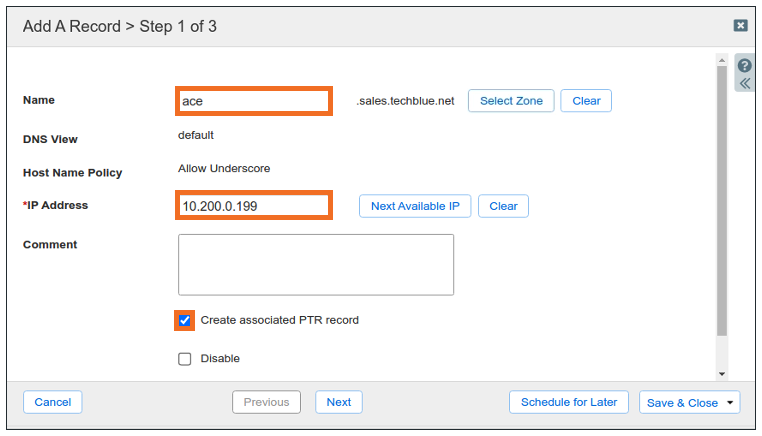Click inside the Comment text area
762x436 pixels.
315,265
